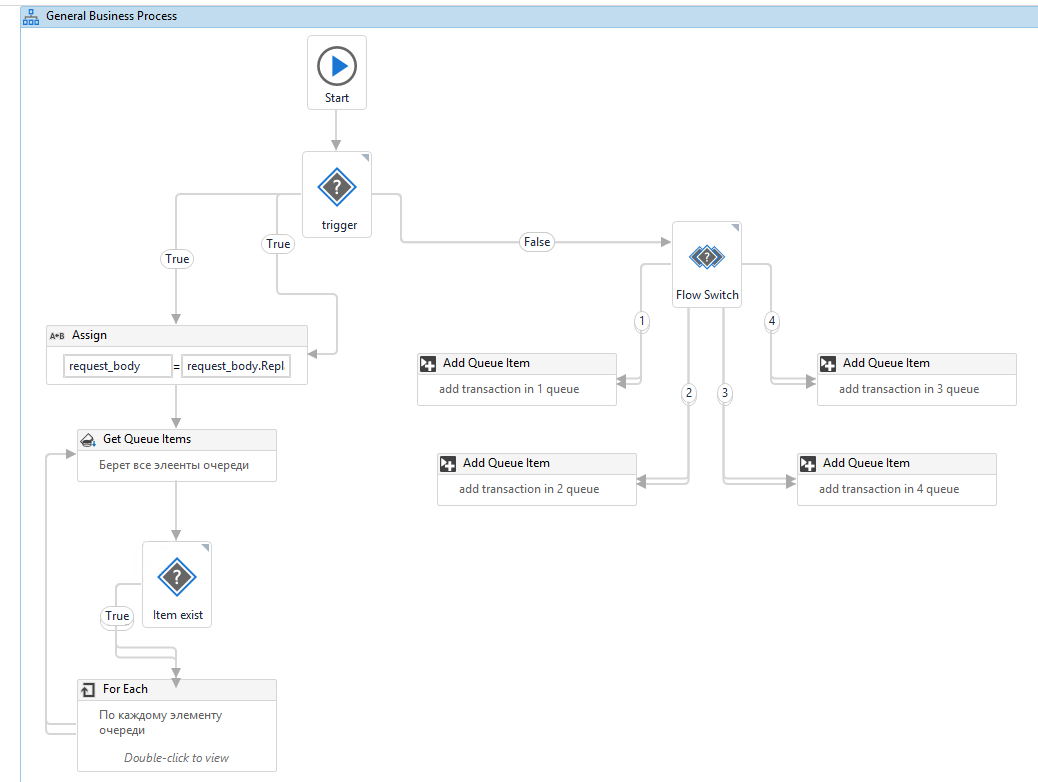Select the True label above Assign activity
Image resolution: width=1038 pixels, height=782 pixels.
click(x=177, y=259)
